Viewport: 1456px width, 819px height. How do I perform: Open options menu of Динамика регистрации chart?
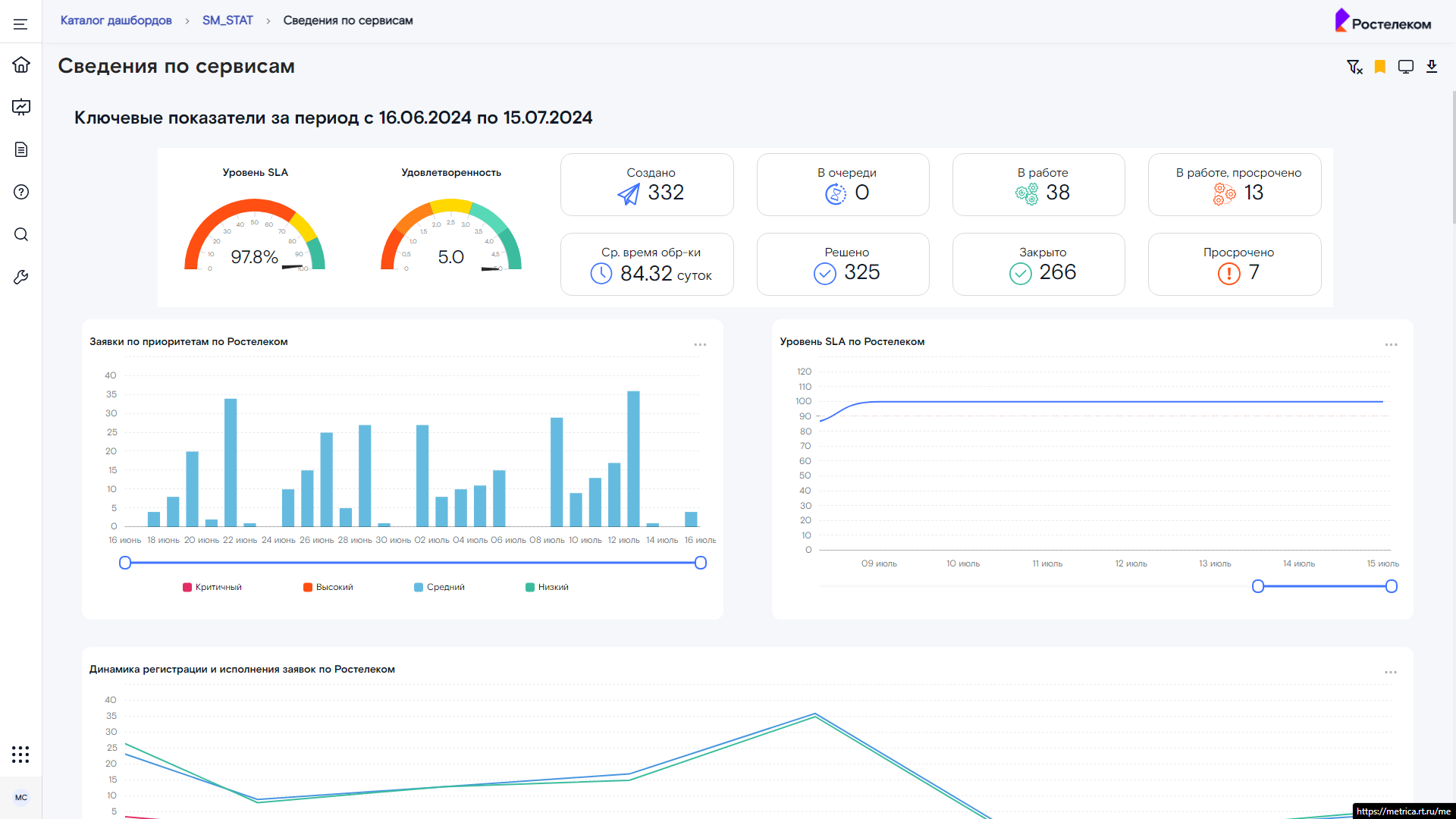click(1391, 673)
